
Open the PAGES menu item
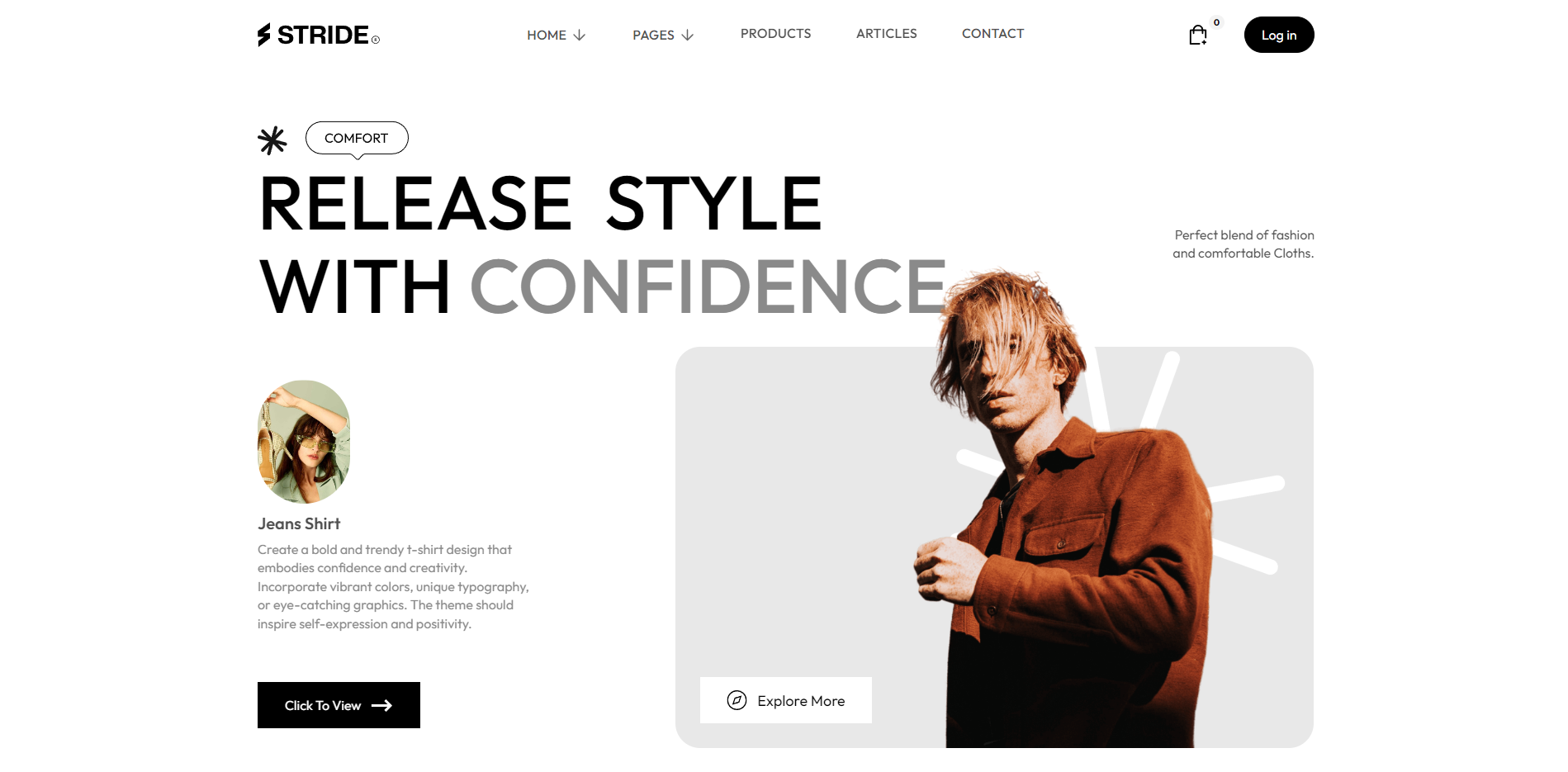653,35
